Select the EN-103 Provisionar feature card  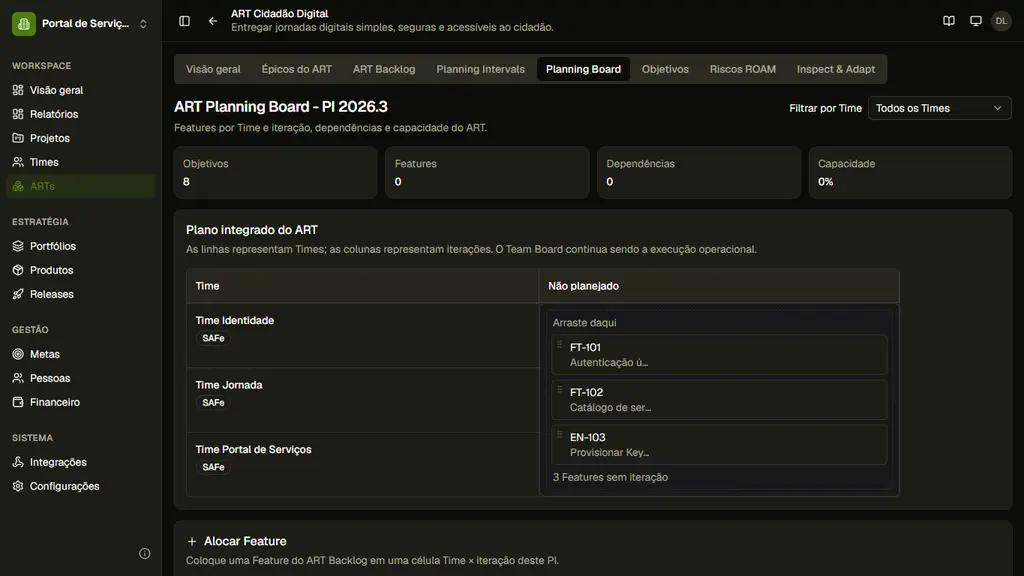pyautogui.click(x=719, y=445)
